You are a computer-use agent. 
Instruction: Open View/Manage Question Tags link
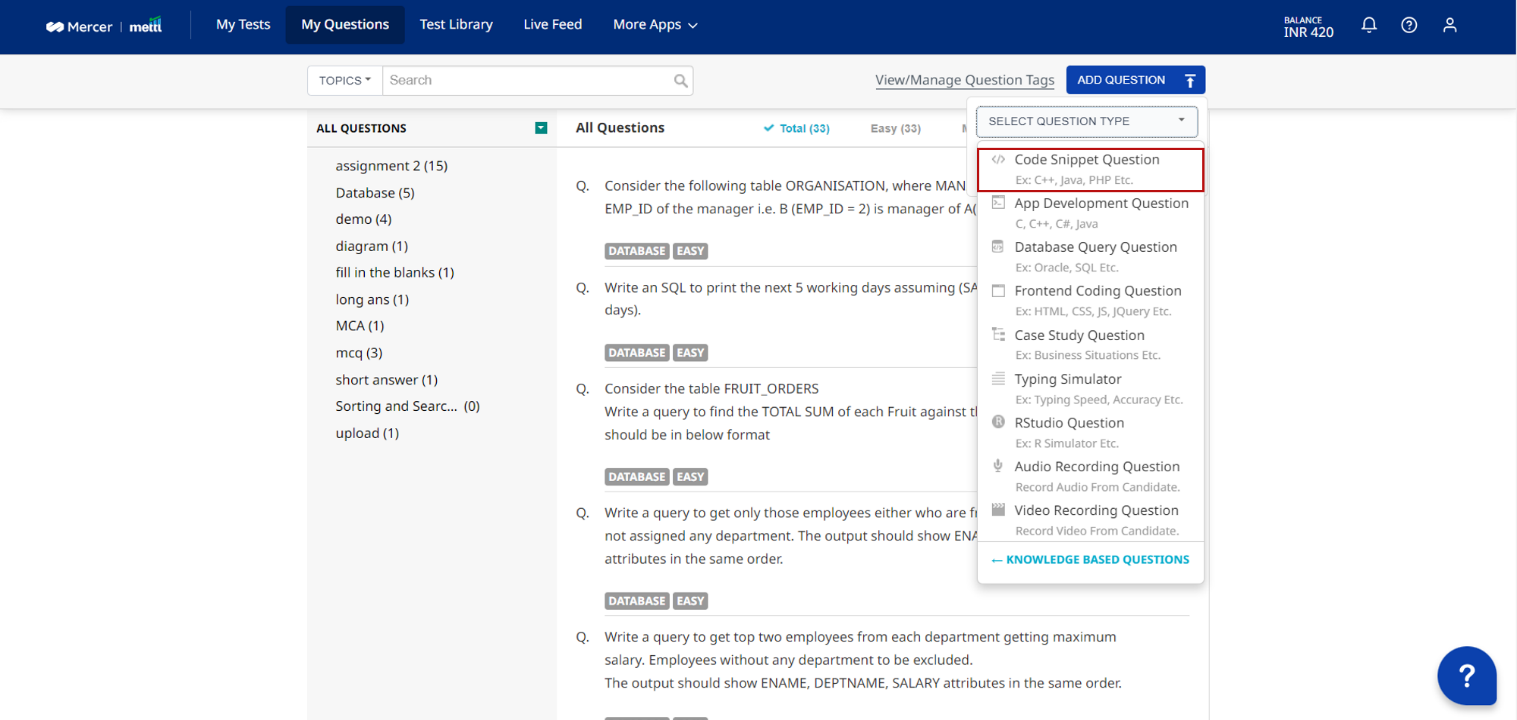[964, 80]
